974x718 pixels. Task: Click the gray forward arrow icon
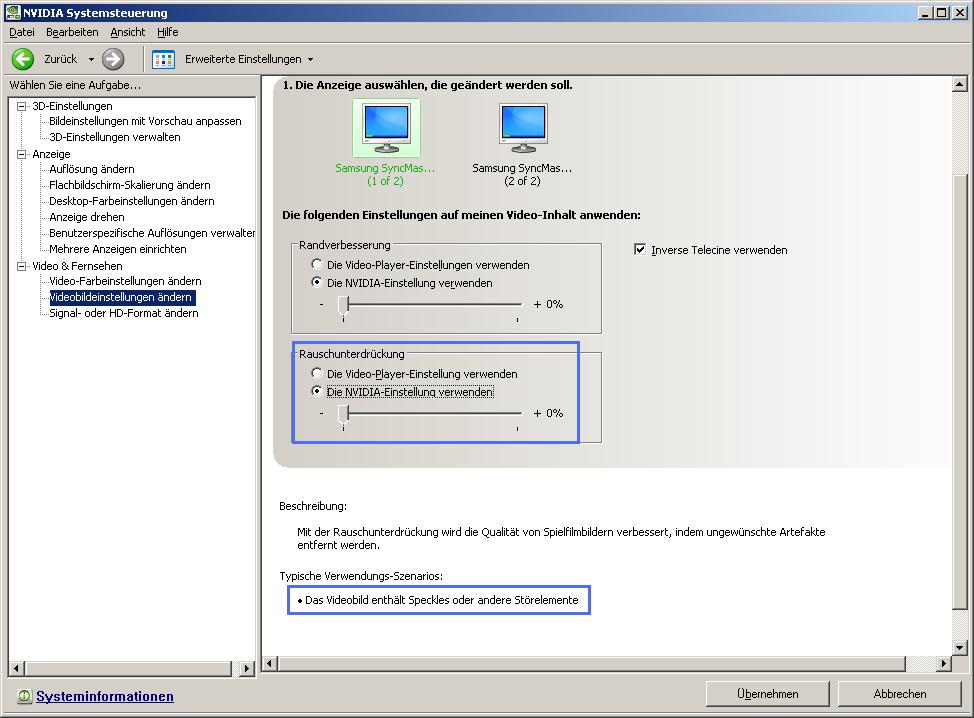tap(113, 59)
